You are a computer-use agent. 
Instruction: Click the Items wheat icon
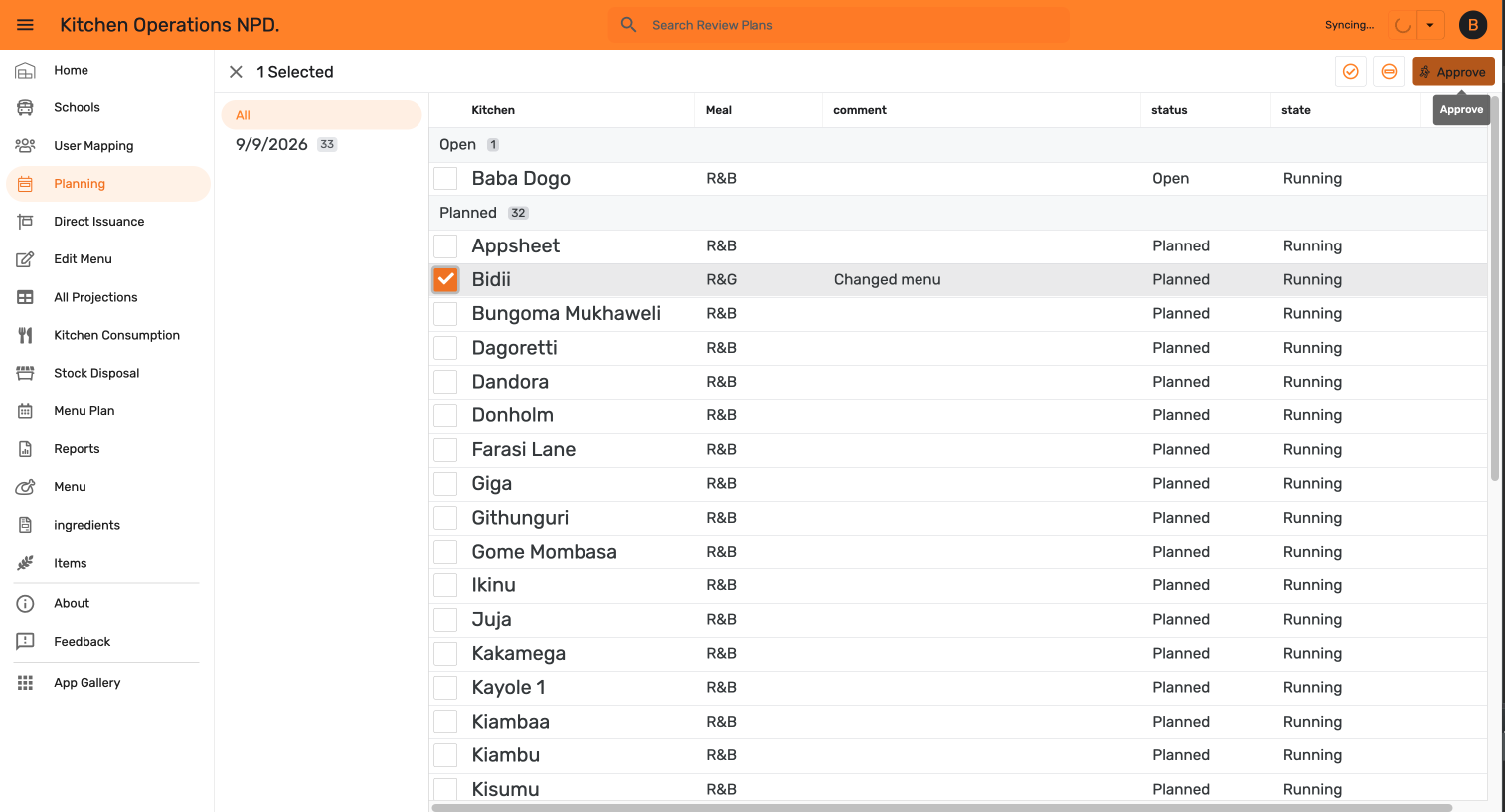click(x=25, y=563)
